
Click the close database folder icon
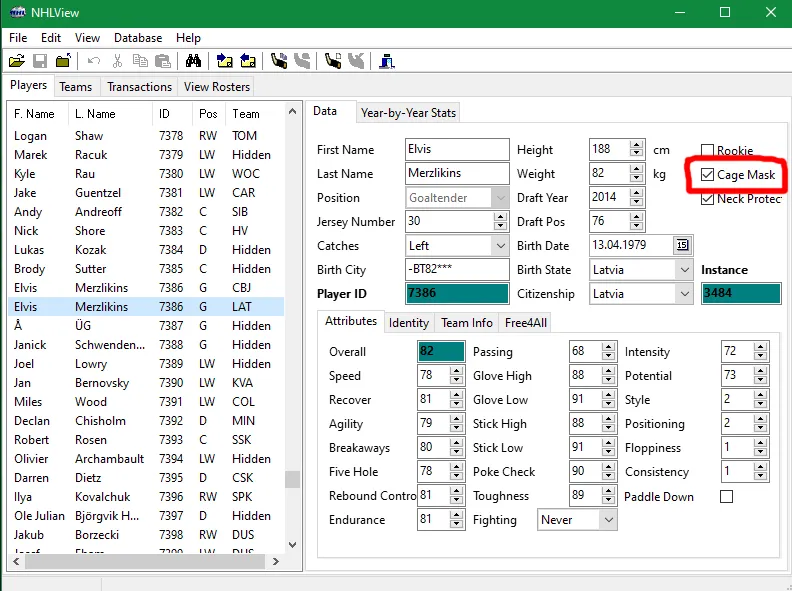coord(63,61)
